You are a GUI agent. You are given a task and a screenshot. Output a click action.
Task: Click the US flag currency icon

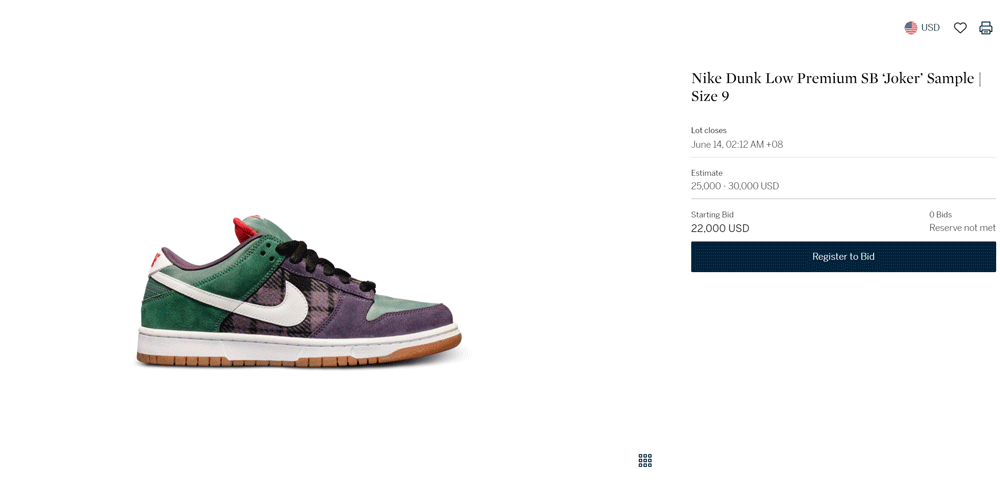[911, 28]
